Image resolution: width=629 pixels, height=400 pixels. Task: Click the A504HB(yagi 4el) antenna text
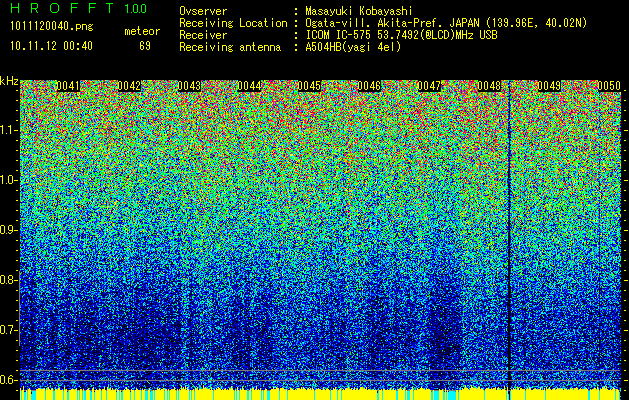353,47
